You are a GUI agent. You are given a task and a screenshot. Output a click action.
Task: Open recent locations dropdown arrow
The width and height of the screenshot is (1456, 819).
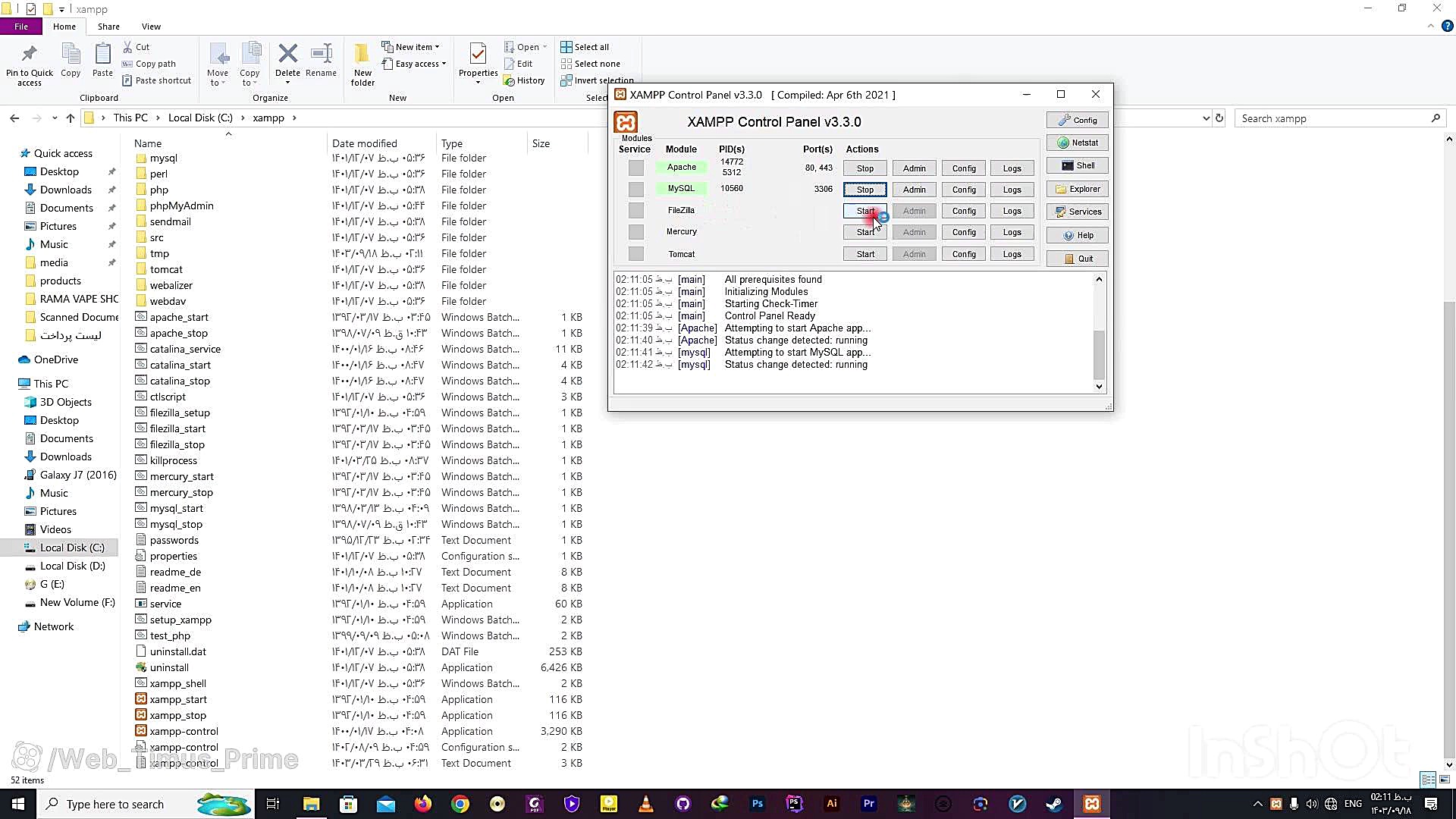click(x=55, y=118)
